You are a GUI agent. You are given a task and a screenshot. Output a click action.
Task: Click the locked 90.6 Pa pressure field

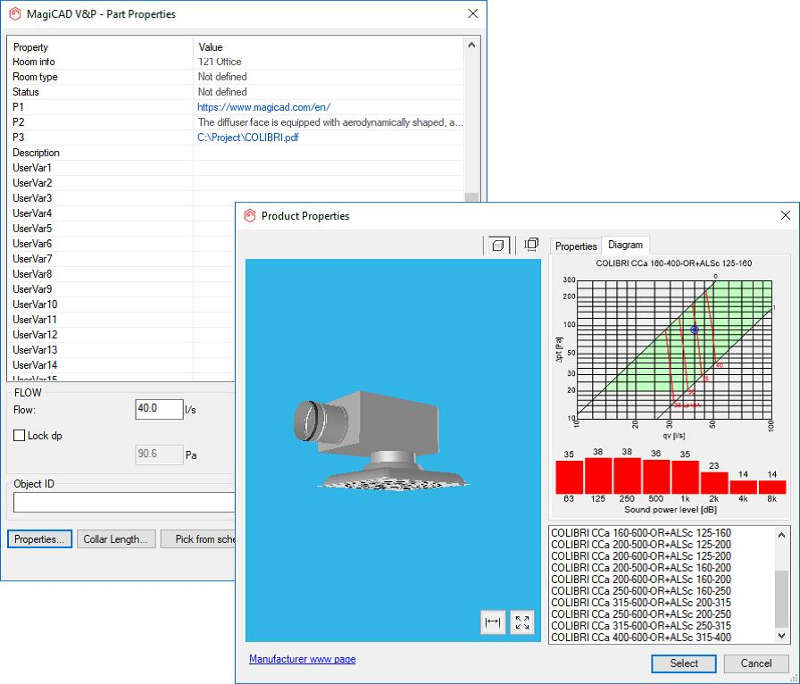159,454
